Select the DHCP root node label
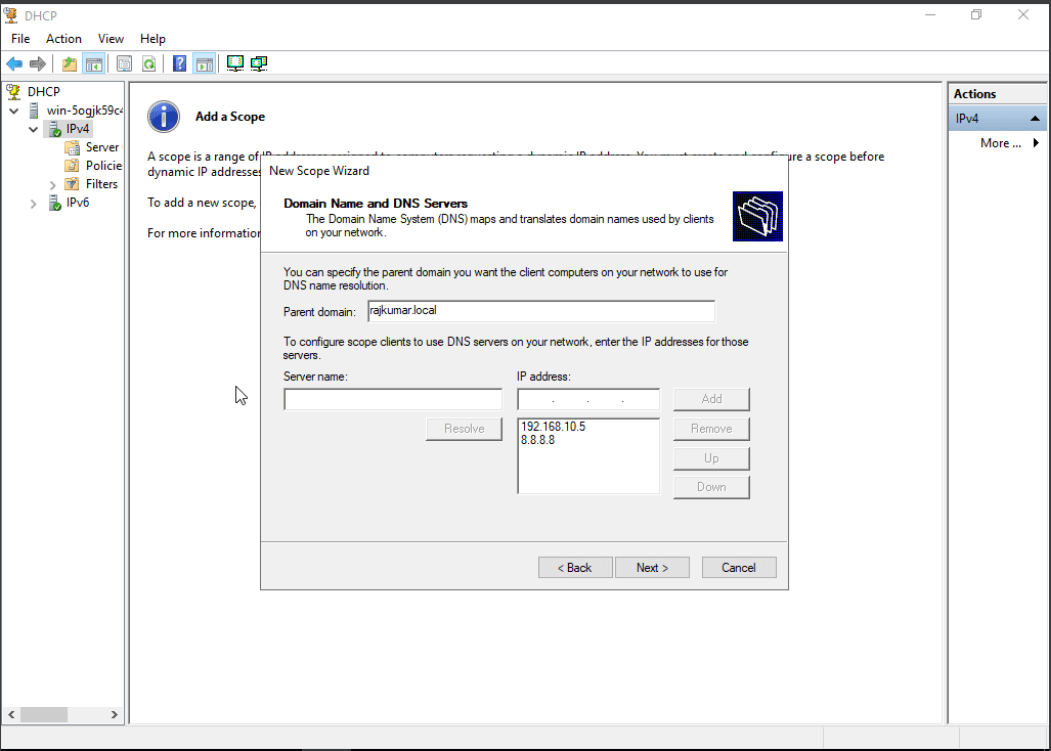 pos(44,91)
